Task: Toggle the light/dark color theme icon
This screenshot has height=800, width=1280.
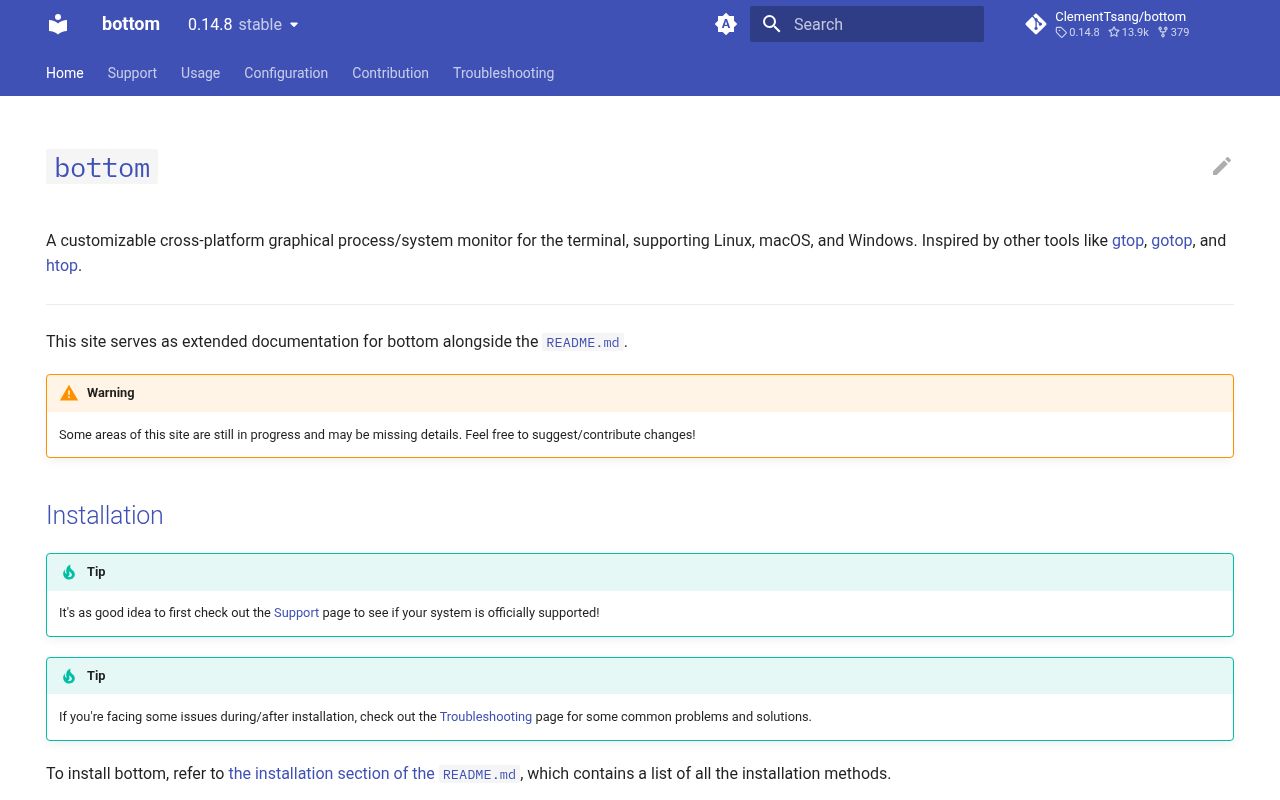Action: pos(726,24)
